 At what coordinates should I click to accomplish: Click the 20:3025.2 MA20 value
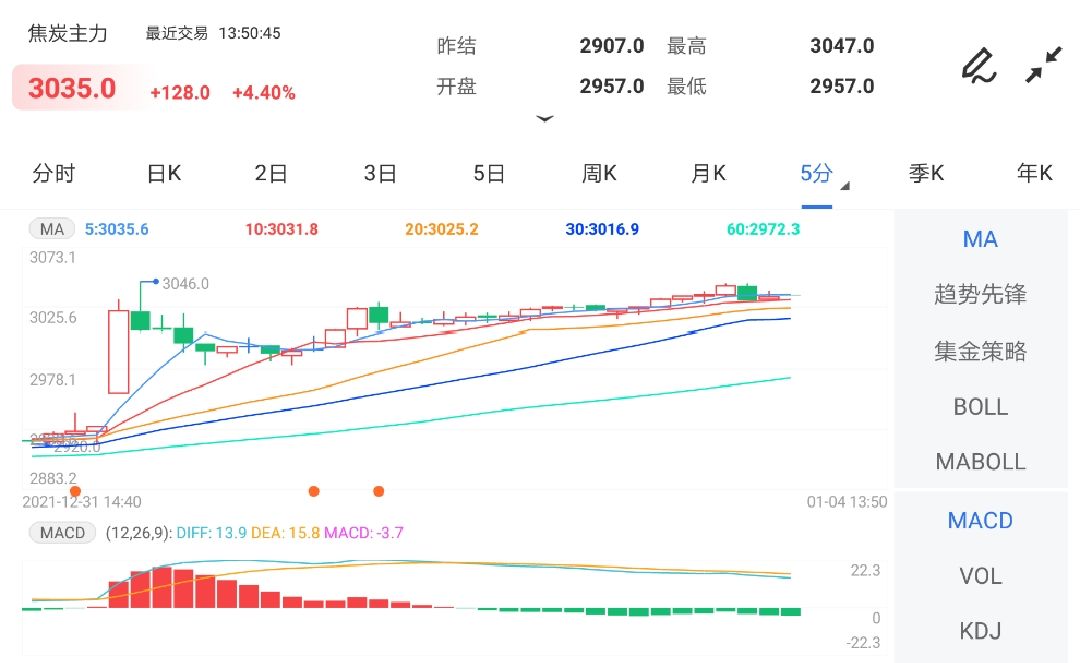[x=442, y=229]
